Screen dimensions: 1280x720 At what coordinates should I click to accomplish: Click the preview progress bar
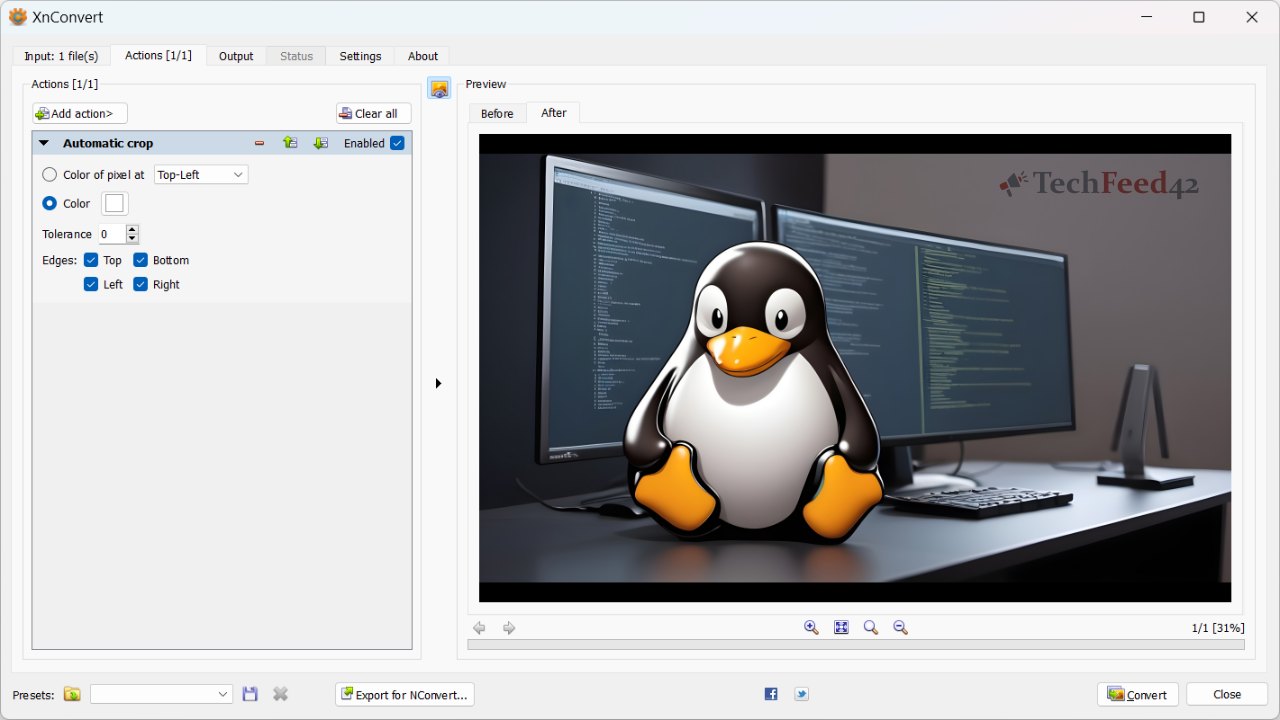point(856,645)
